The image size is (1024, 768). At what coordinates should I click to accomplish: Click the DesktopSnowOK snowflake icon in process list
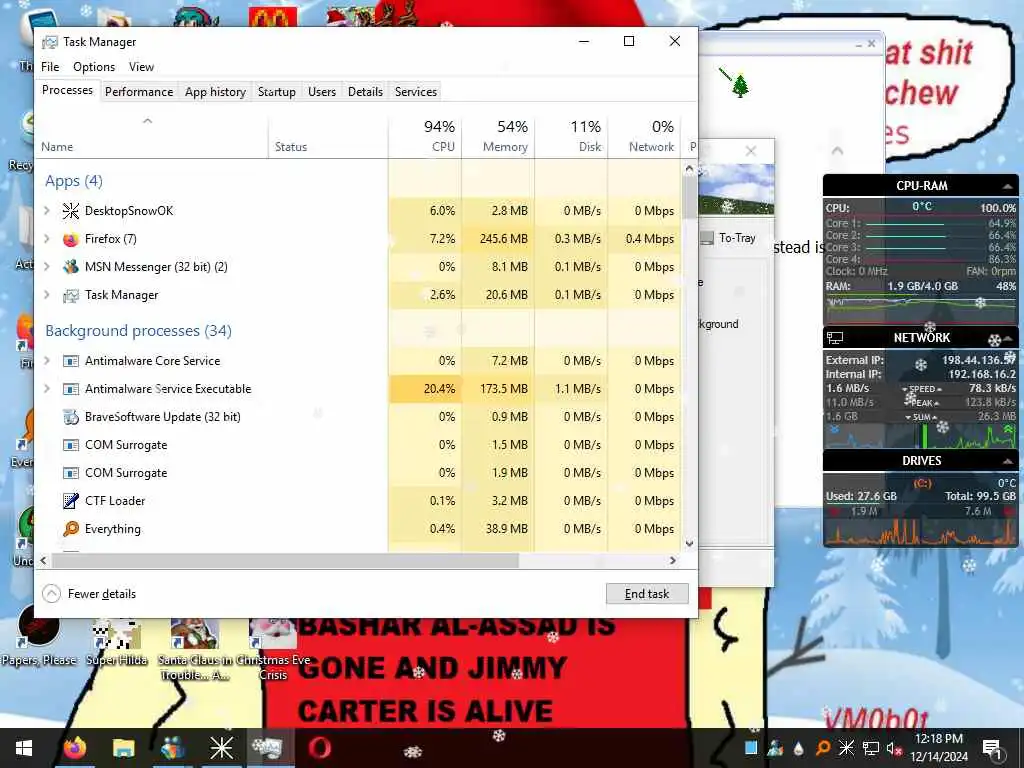[x=71, y=211]
